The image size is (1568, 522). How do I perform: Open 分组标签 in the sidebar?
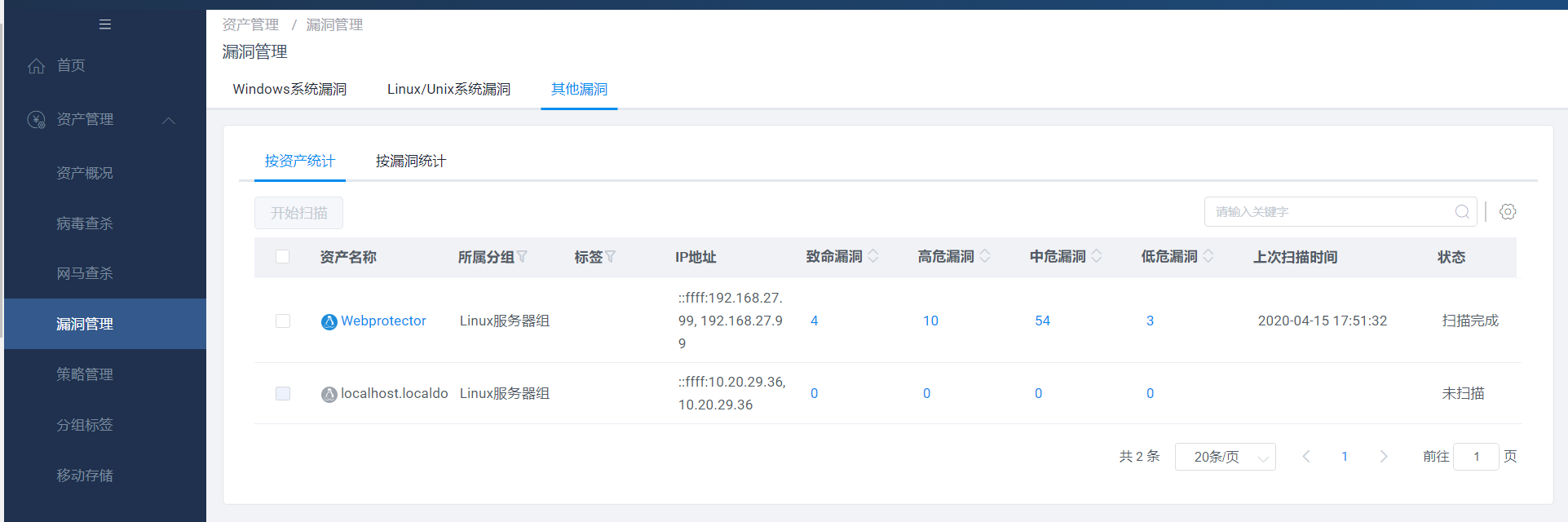(85, 425)
